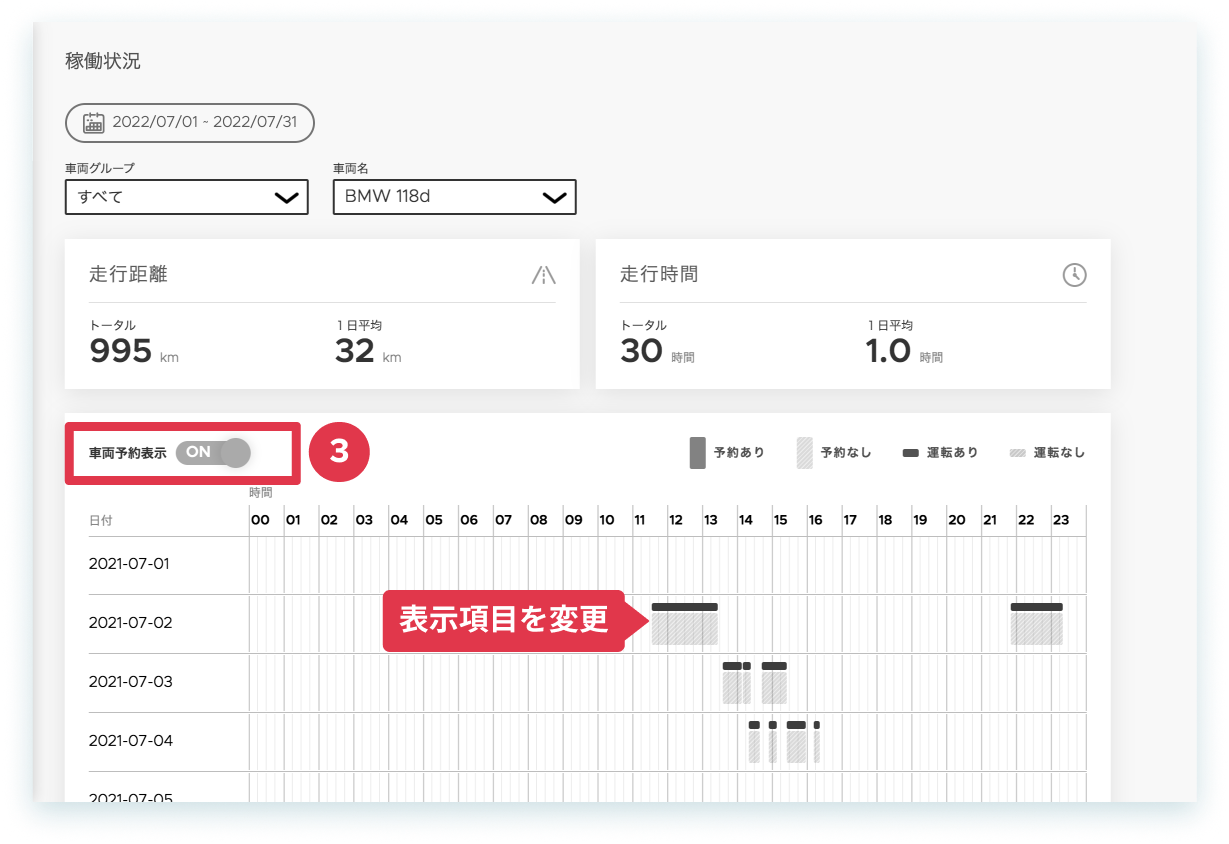Screen dimensions: 1229x844
Task: Open the 車両グループ dropdown showing すべて
Action: [x=187, y=197]
